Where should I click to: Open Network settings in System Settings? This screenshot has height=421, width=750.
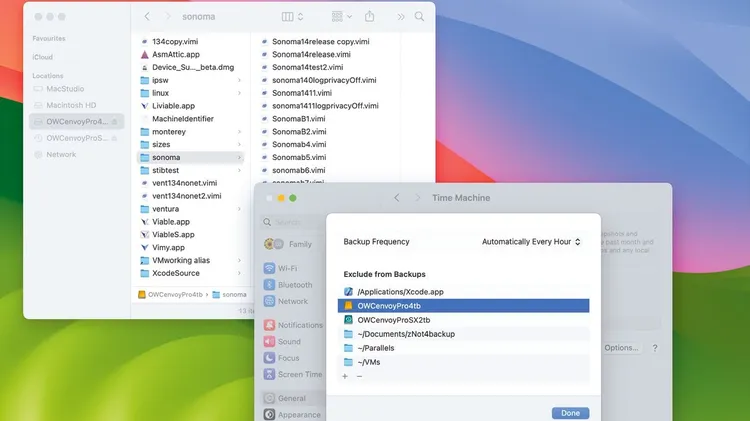[x=292, y=301]
